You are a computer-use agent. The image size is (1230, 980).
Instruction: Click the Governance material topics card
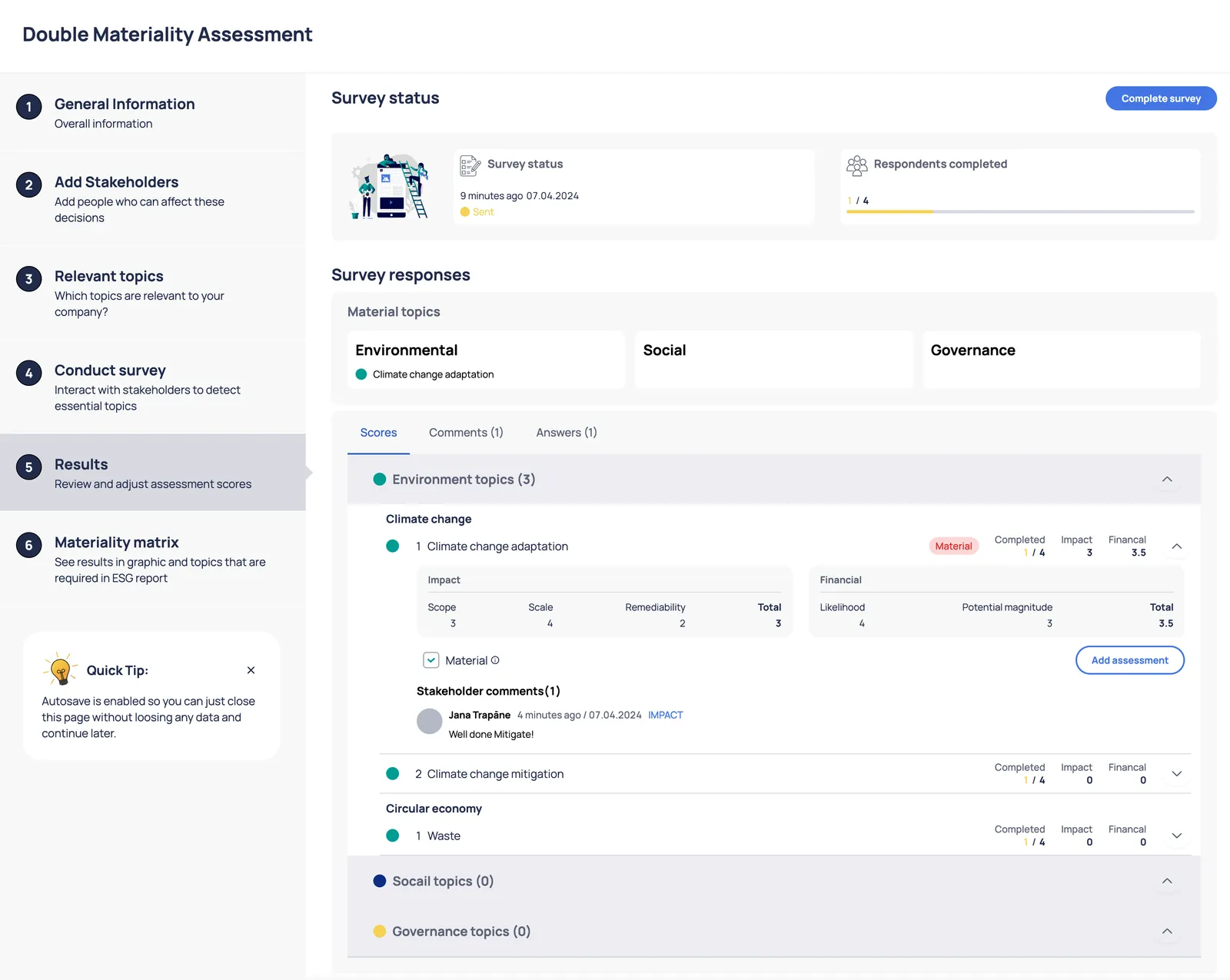[x=1062, y=360]
